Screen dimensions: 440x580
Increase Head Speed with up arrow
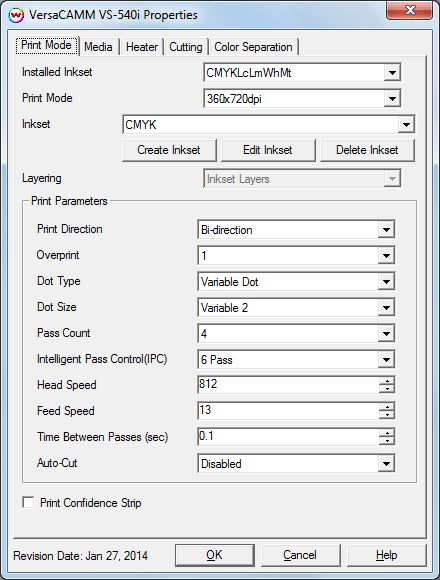point(387,381)
